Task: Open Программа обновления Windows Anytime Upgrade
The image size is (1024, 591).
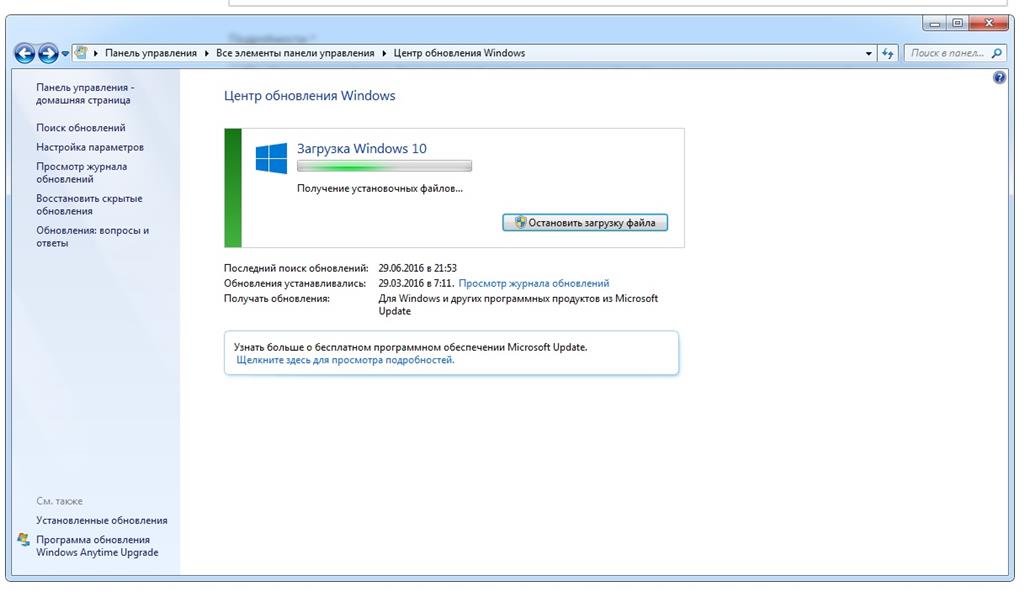Action: (97, 546)
